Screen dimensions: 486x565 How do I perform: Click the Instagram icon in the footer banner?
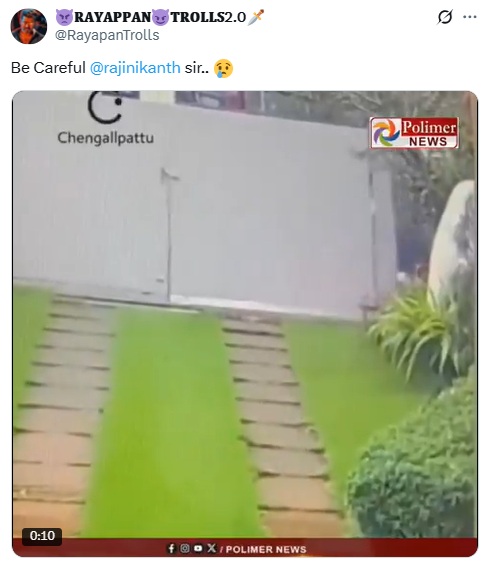(185, 548)
